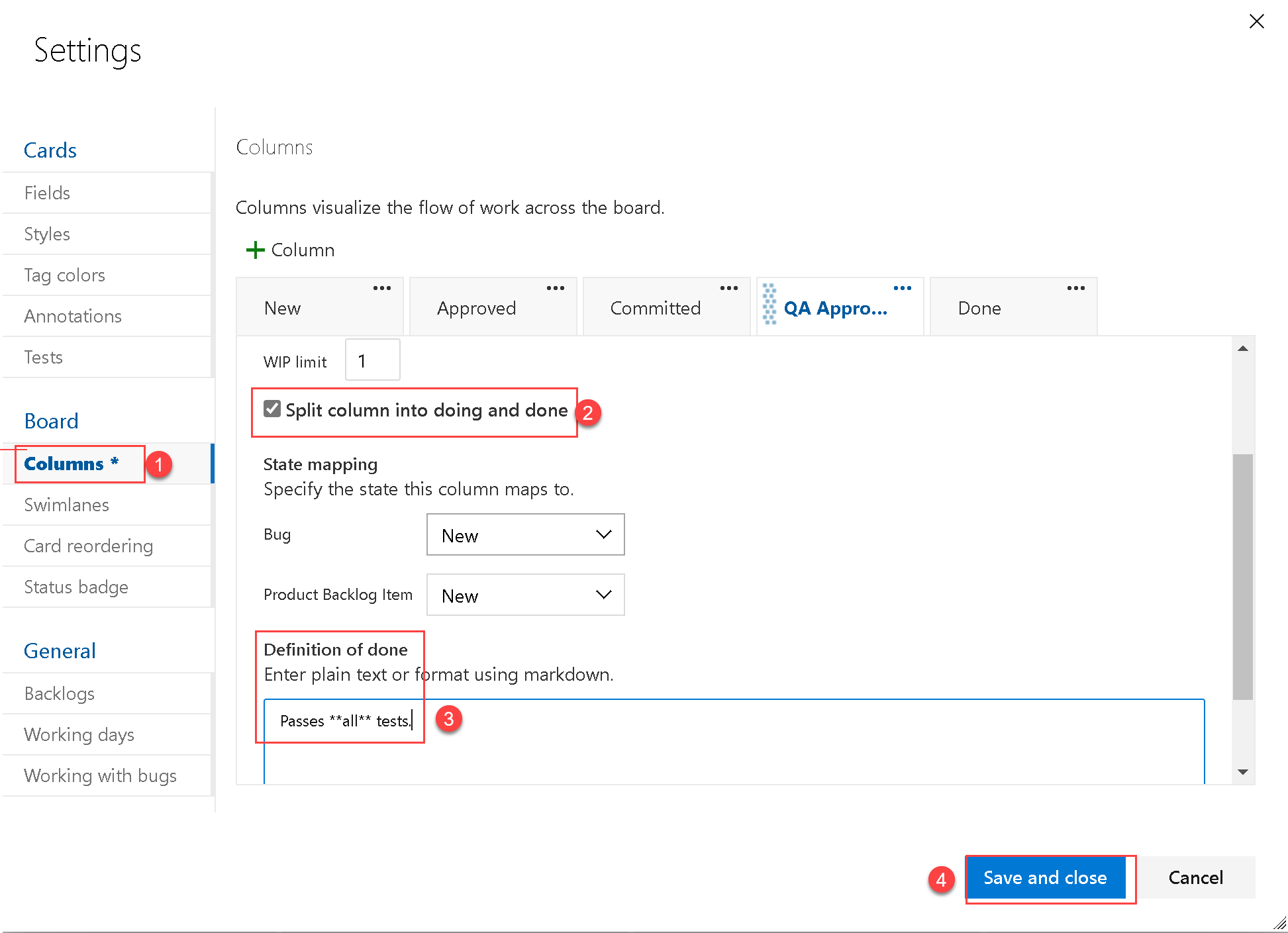Open ellipsis menu on New column
This screenshot has width=1288, height=933.
[381, 288]
